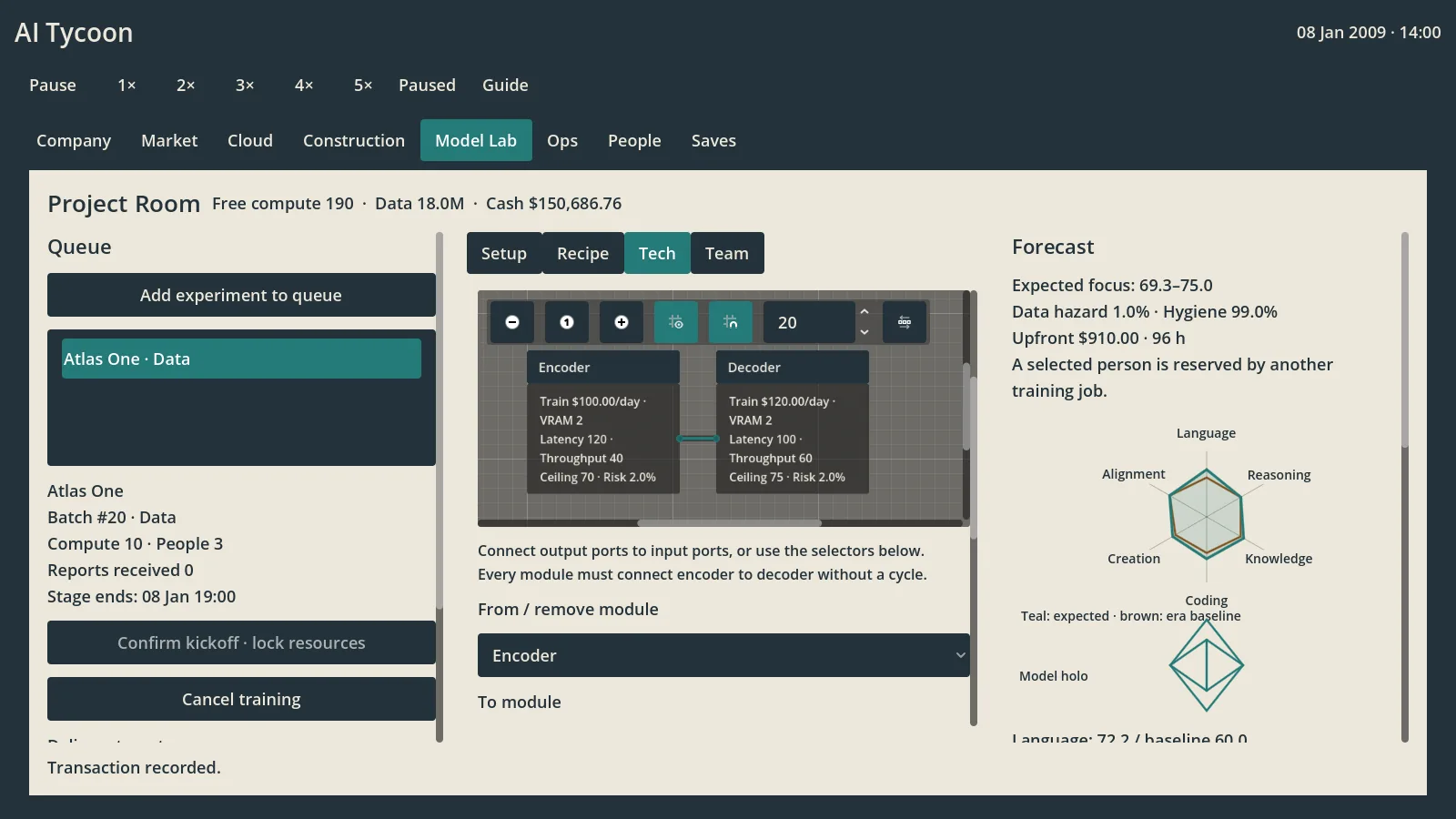Image resolution: width=1456 pixels, height=819 pixels.
Task: Click the auto-arrange modules icon
Action: [x=905, y=322]
